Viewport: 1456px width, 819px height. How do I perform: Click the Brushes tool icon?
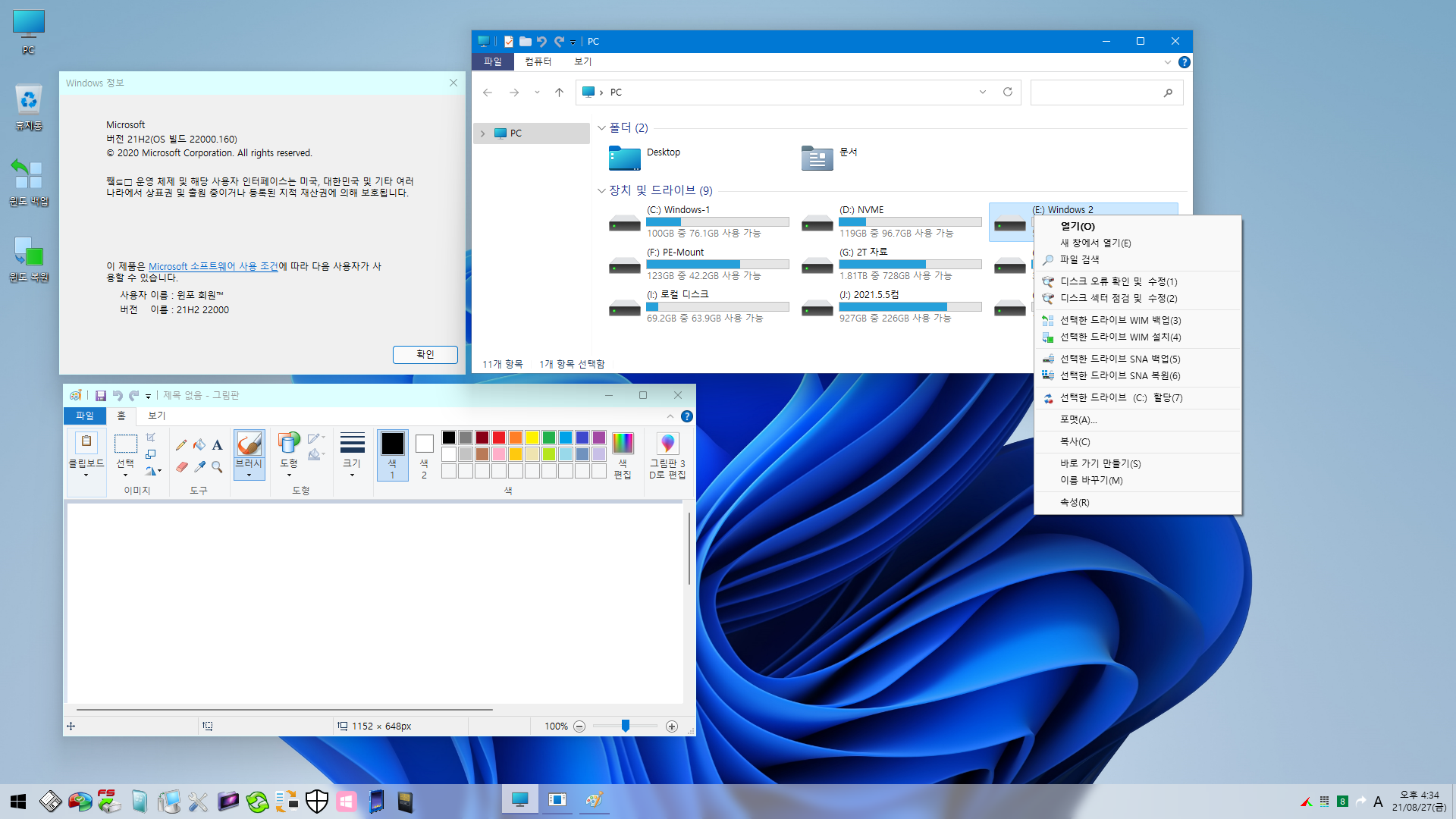click(x=249, y=444)
